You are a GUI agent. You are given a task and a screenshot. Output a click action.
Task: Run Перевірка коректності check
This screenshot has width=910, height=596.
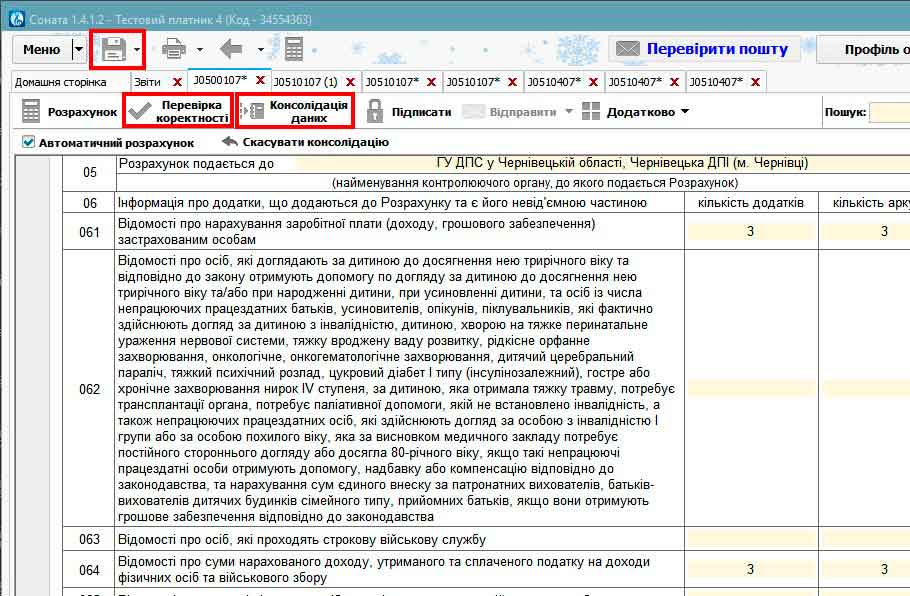[178, 111]
